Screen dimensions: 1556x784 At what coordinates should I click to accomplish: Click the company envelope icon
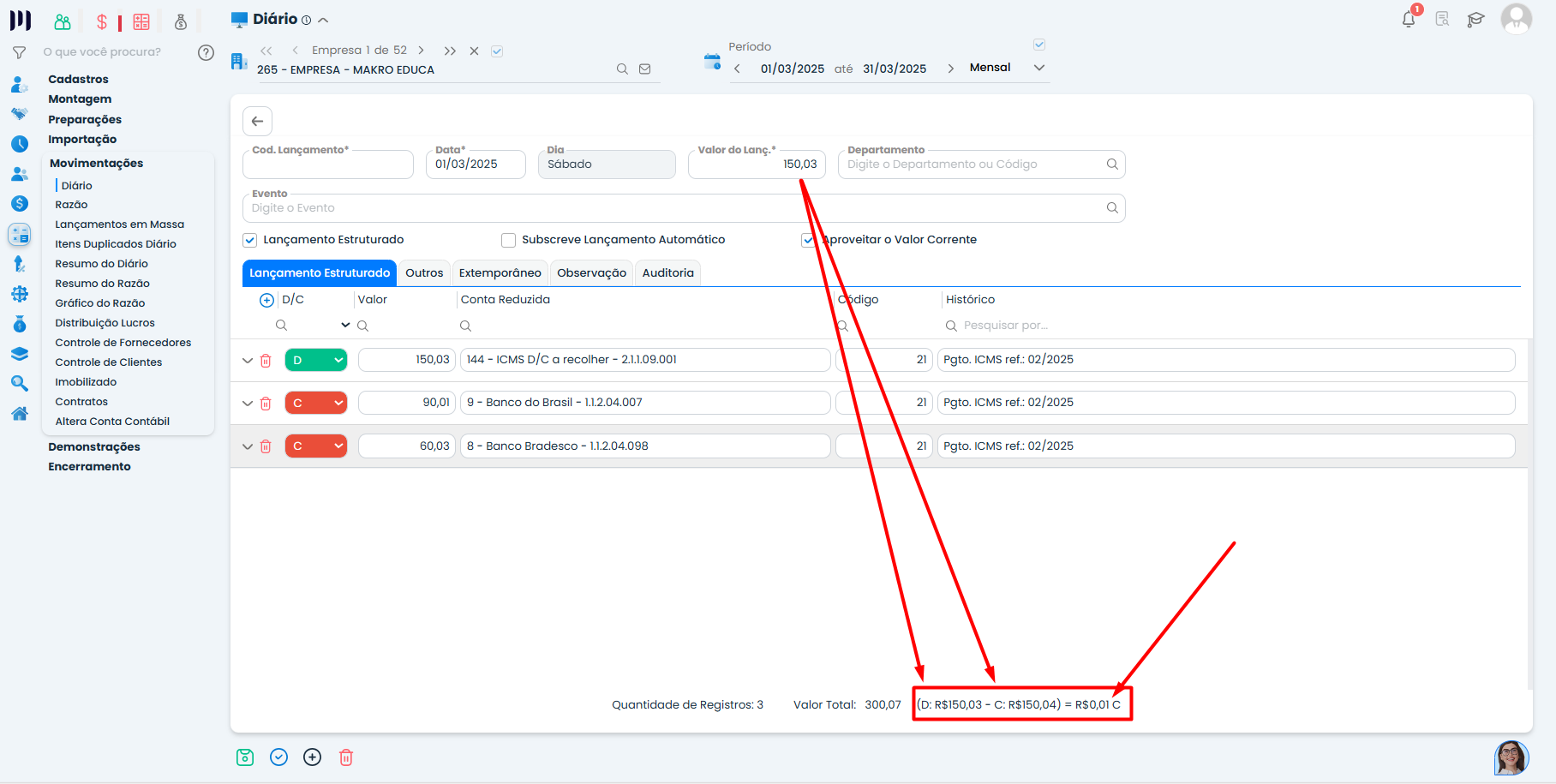[x=645, y=69]
